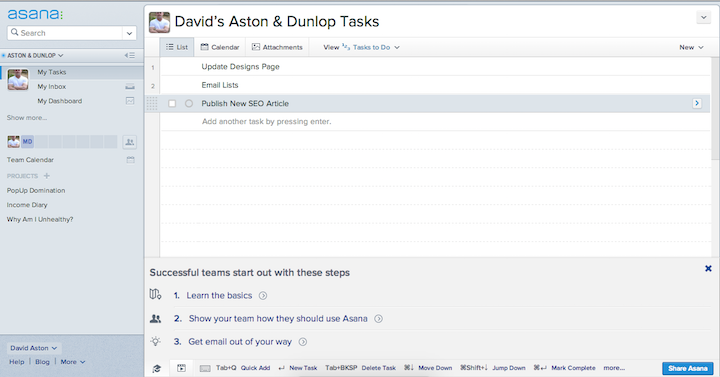Click the Search field
Screen dimensions: 720x377
(65, 33)
